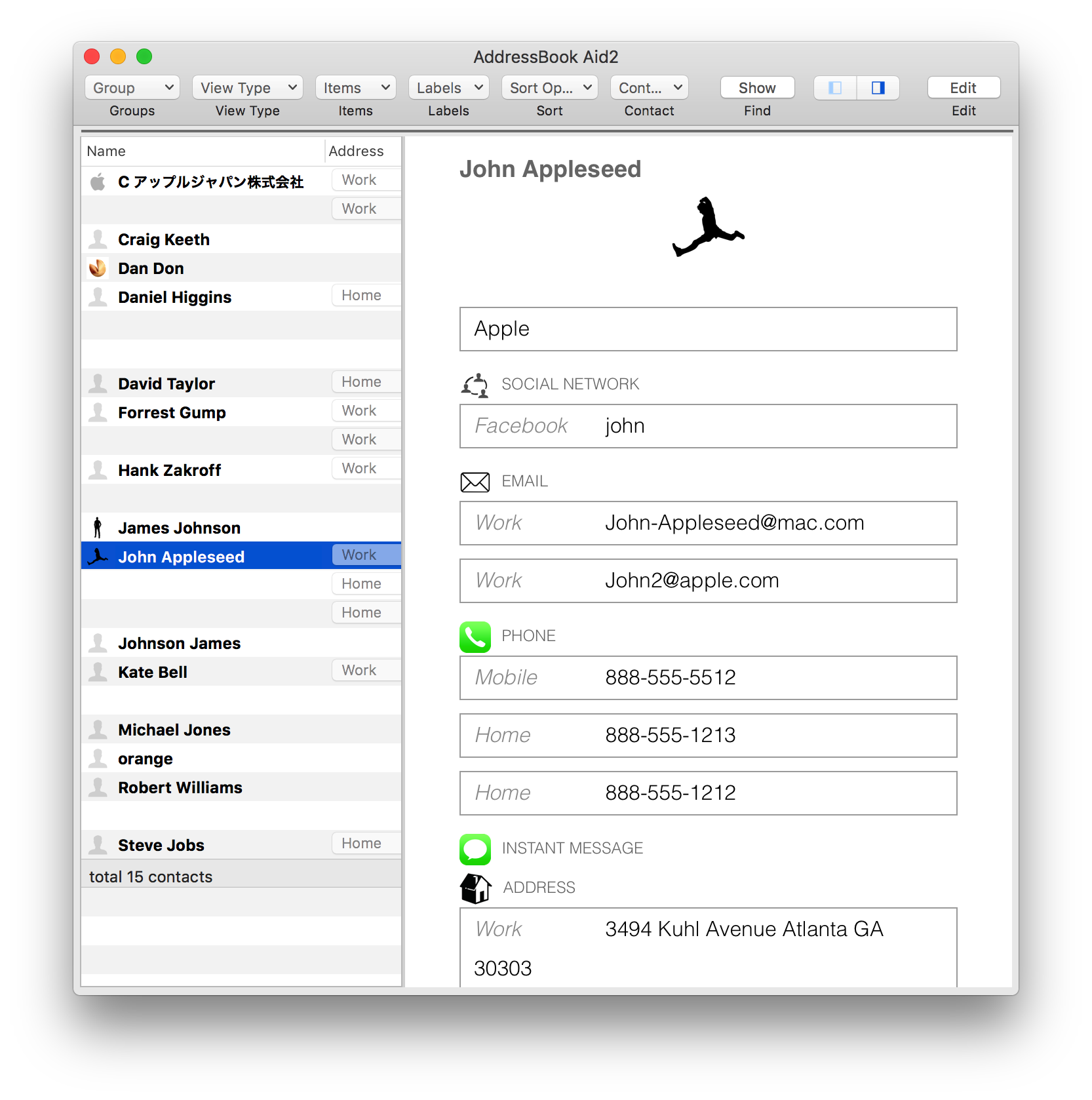Click the Facebook john field

tap(708, 426)
